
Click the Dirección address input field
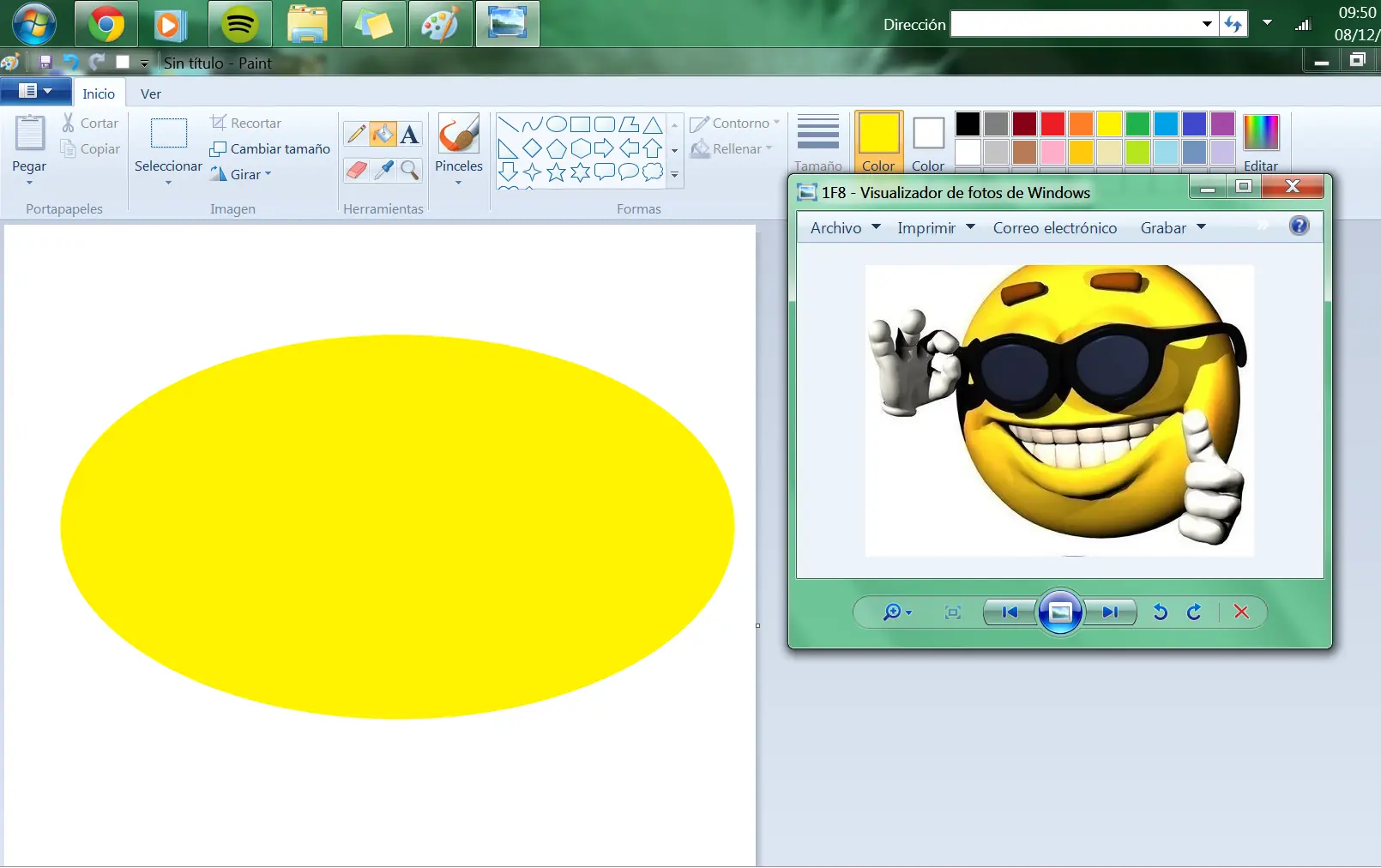1075,24
